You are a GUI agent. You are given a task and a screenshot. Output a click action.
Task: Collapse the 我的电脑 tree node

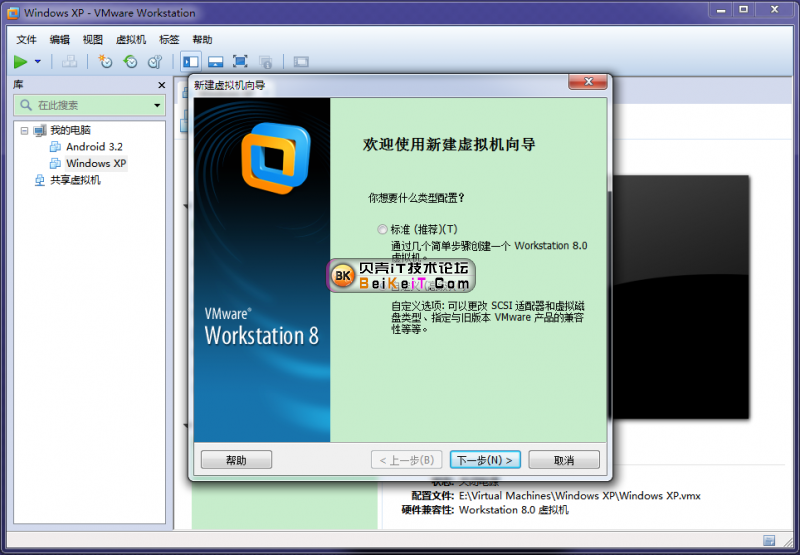pyautogui.click(x=24, y=131)
